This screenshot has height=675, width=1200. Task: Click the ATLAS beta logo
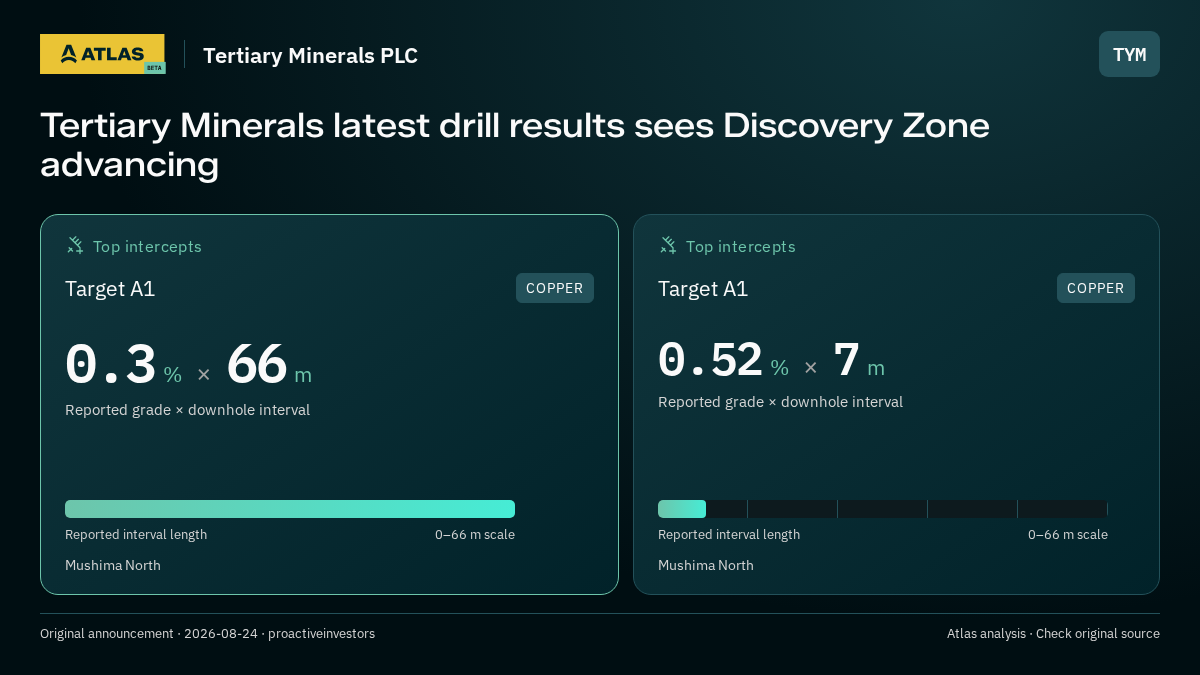click(102, 54)
